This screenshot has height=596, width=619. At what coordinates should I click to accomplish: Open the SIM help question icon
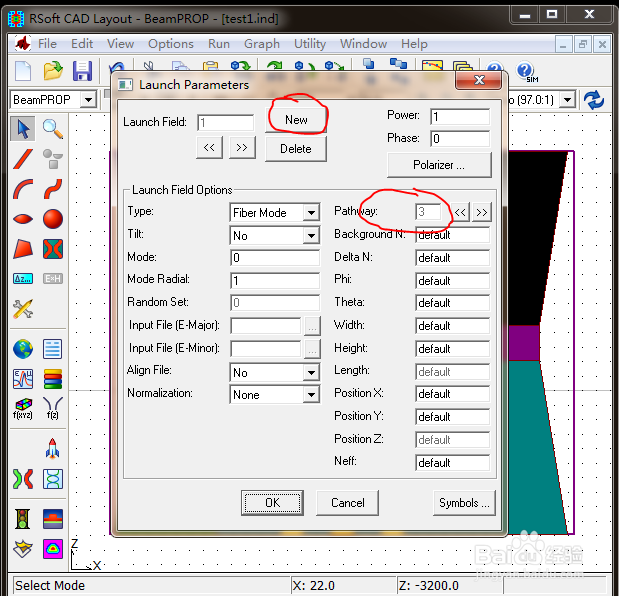point(526,72)
